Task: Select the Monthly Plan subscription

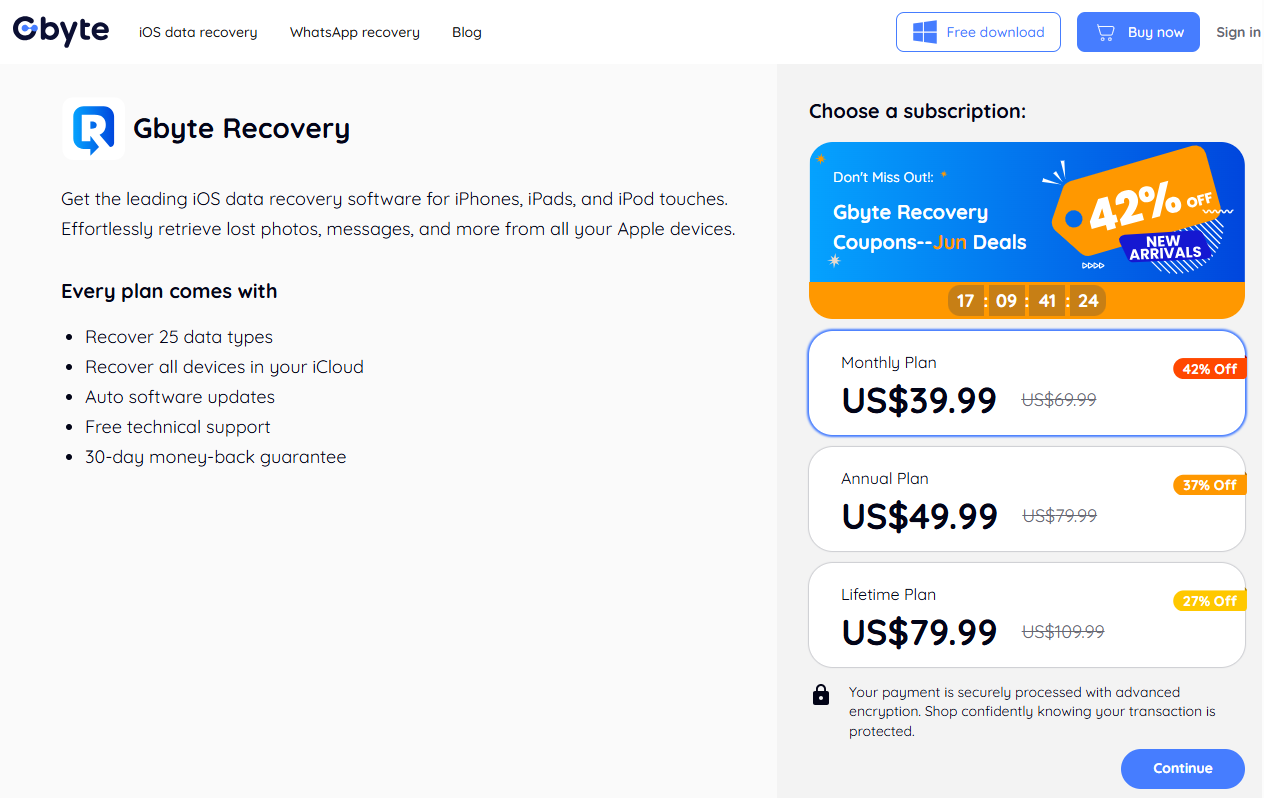Action: coord(1026,383)
